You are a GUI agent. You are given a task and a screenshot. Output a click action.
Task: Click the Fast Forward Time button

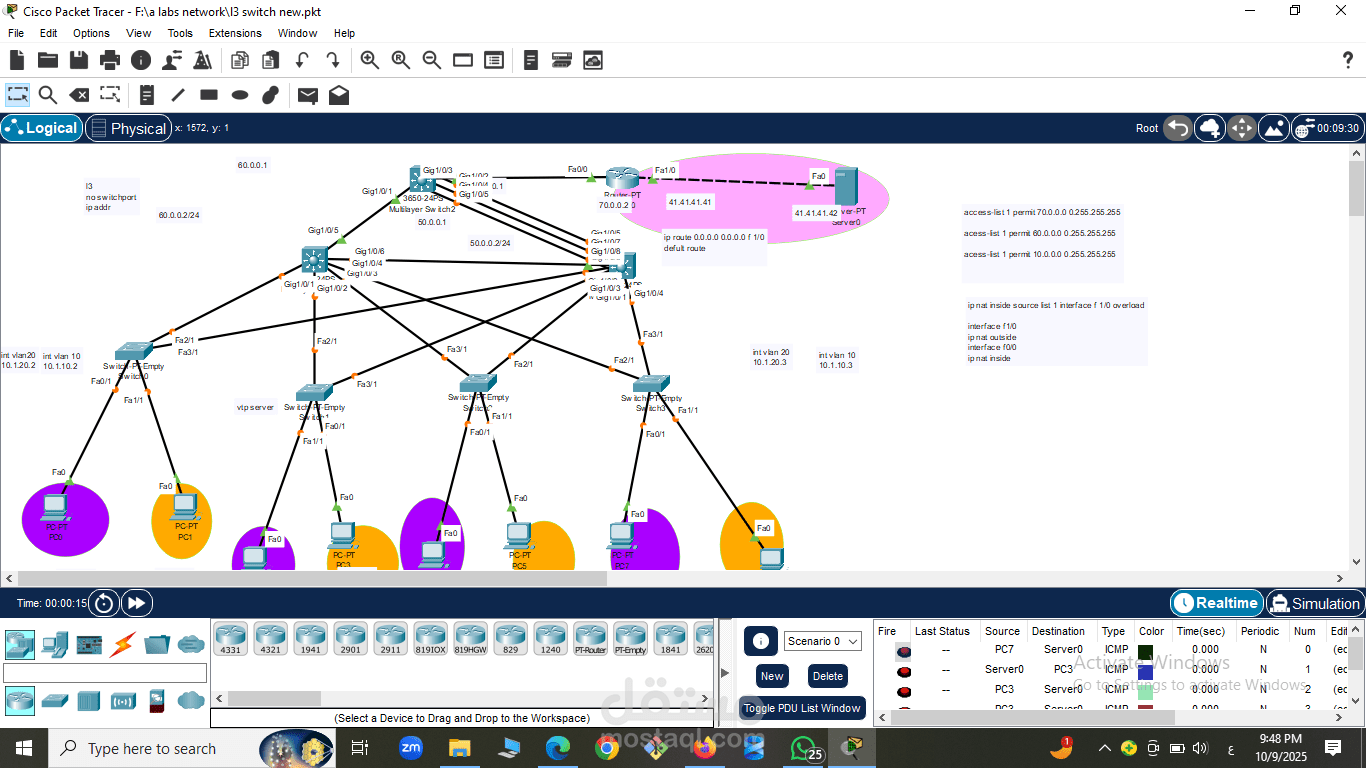click(x=137, y=603)
